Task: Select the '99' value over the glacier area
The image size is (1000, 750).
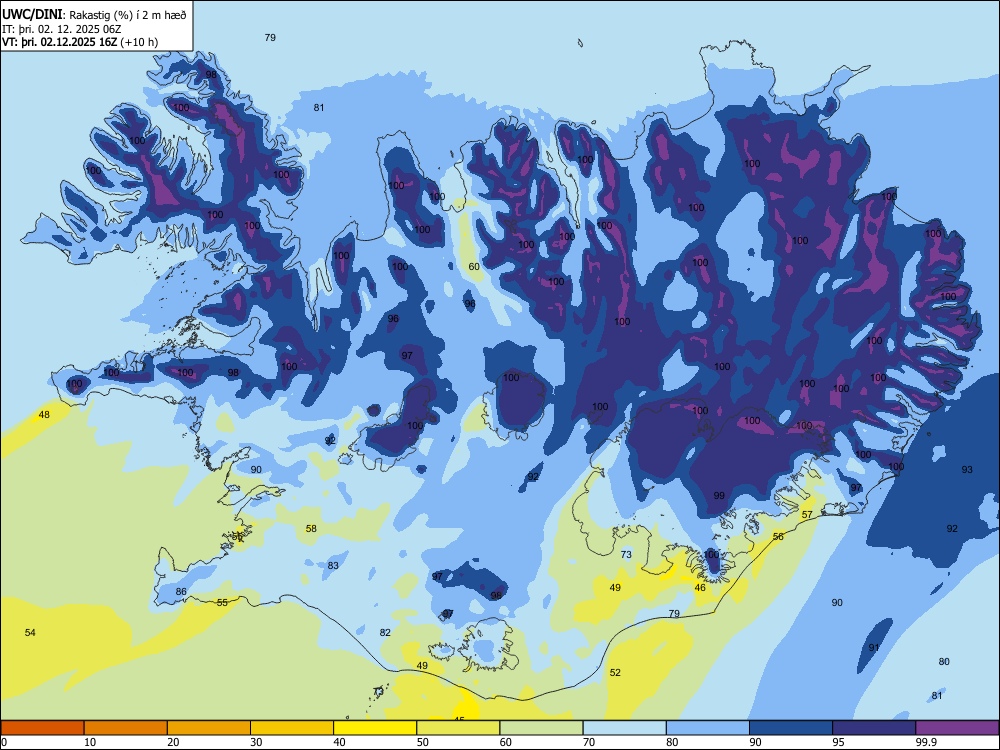Action: 719,496
